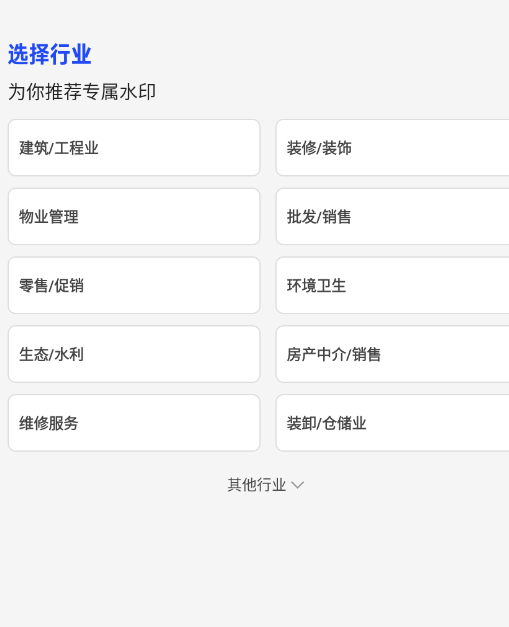Choose the 零售/促销 industry option
Image resolution: width=509 pixels, height=627 pixels.
[134, 285]
